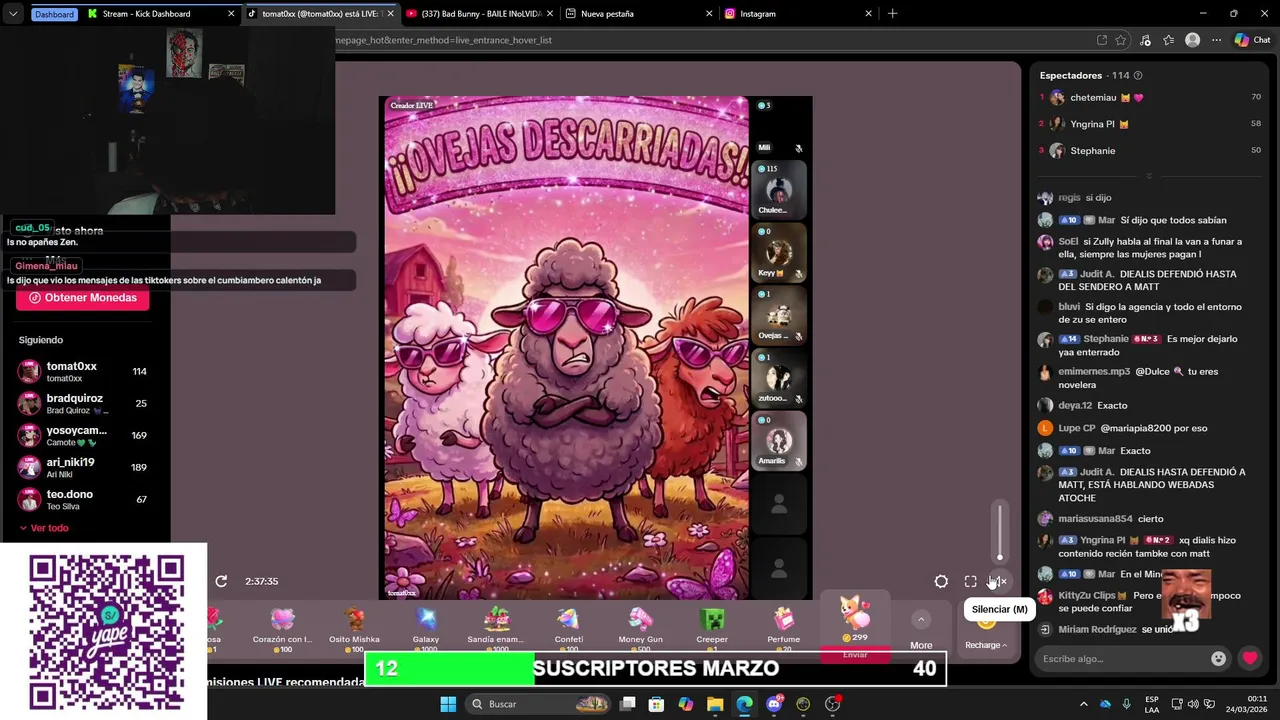
Task: Switch to Instagram tab
Action: click(797, 14)
